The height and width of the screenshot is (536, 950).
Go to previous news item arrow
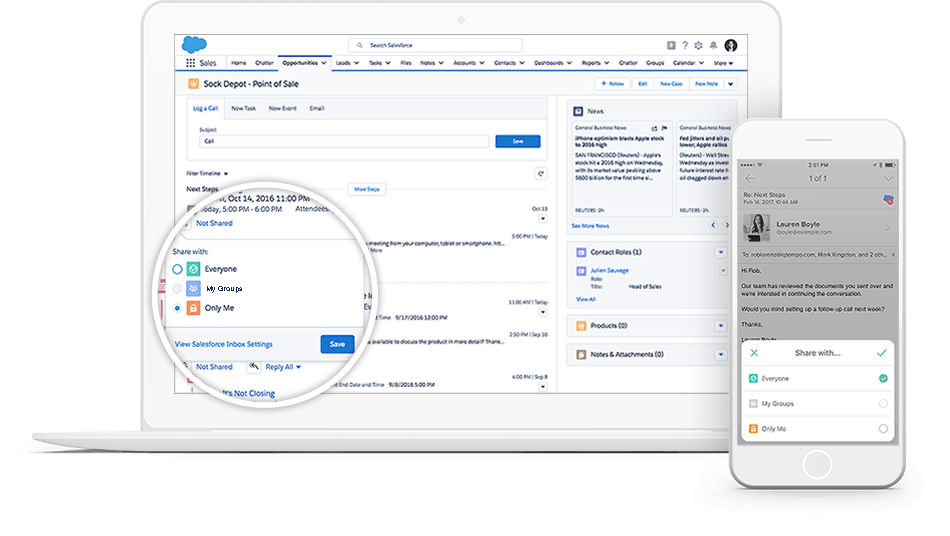(x=713, y=225)
